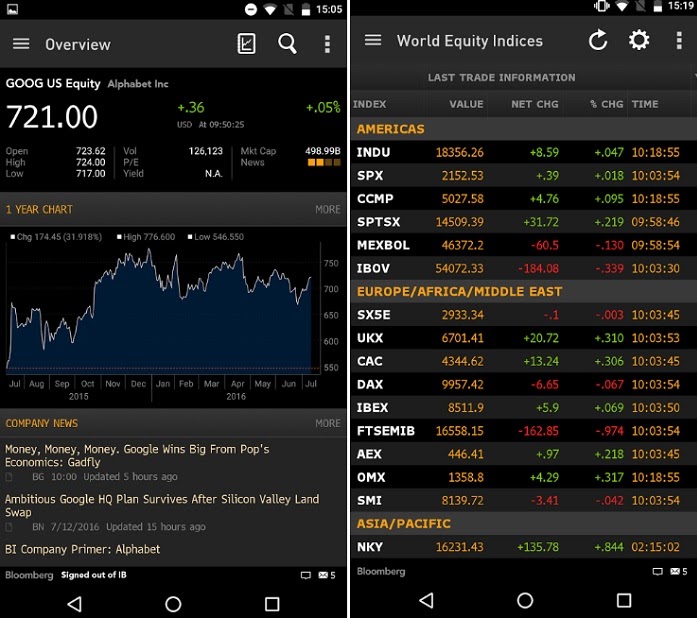This screenshot has height=618, width=697.
Task: Sort by % CHG column header
Action: pyautogui.click(x=606, y=104)
